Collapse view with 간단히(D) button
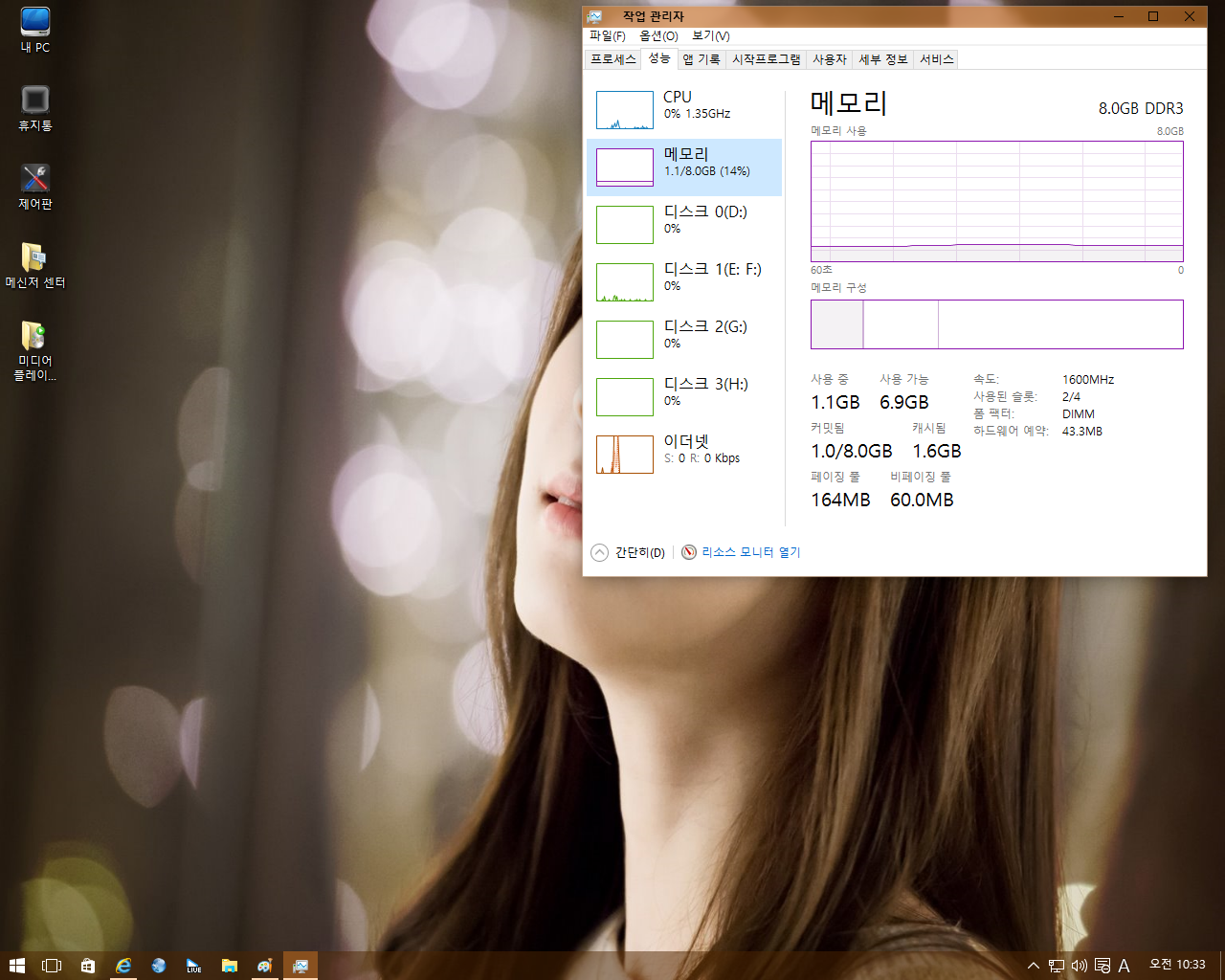The height and width of the screenshot is (980, 1225). (628, 552)
